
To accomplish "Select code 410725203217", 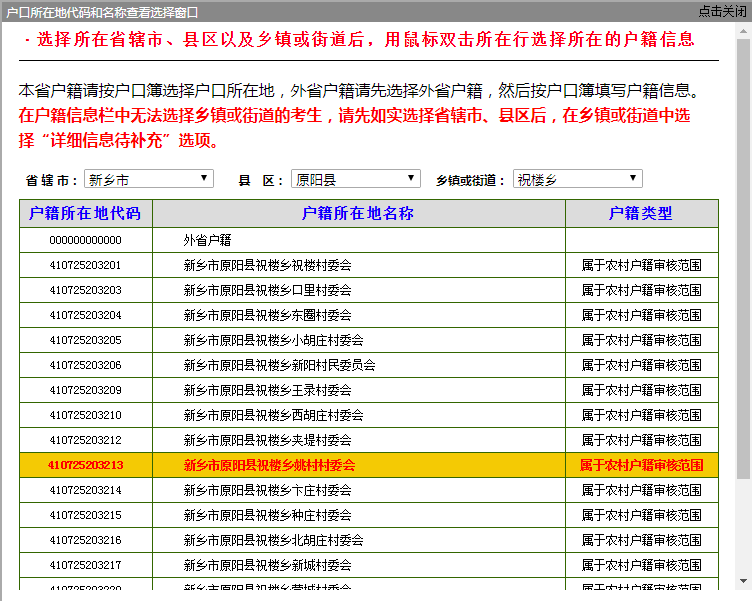I will pos(86,565).
